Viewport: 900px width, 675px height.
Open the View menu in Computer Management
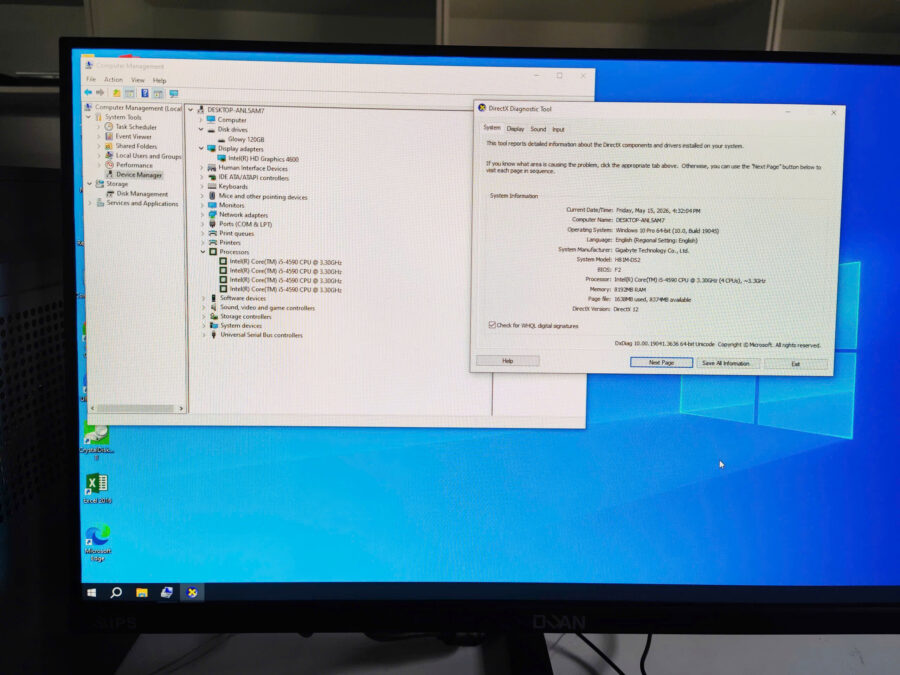(138, 80)
